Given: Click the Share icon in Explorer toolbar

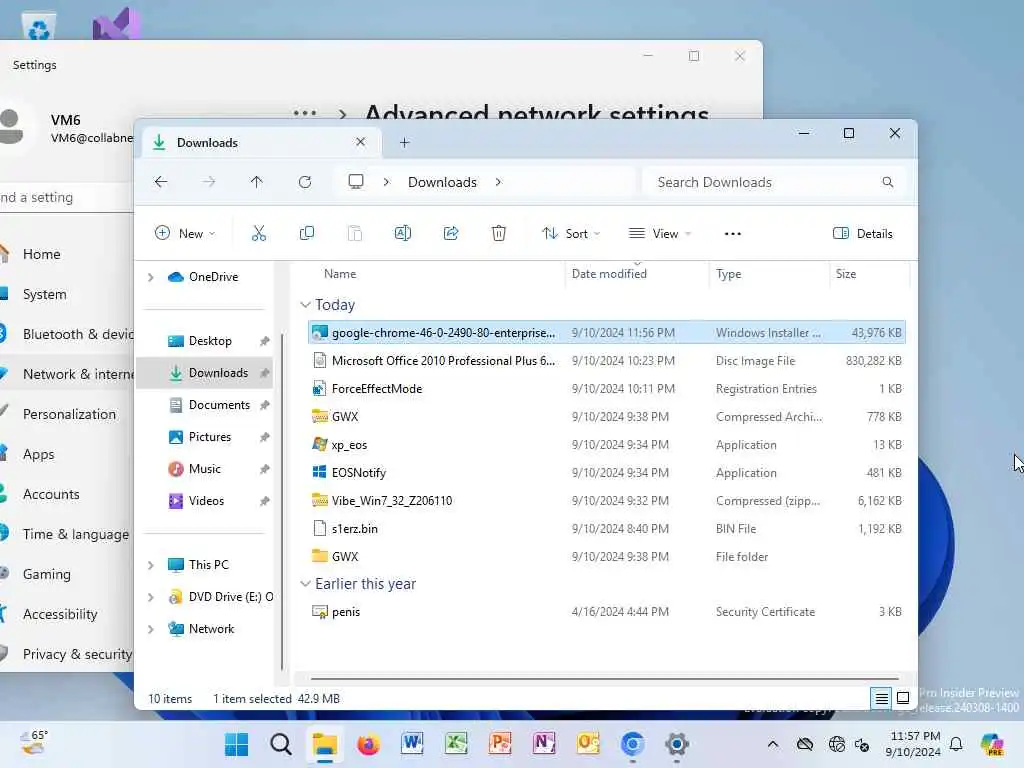Looking at the screenshot, I should (x=451, y=233).
